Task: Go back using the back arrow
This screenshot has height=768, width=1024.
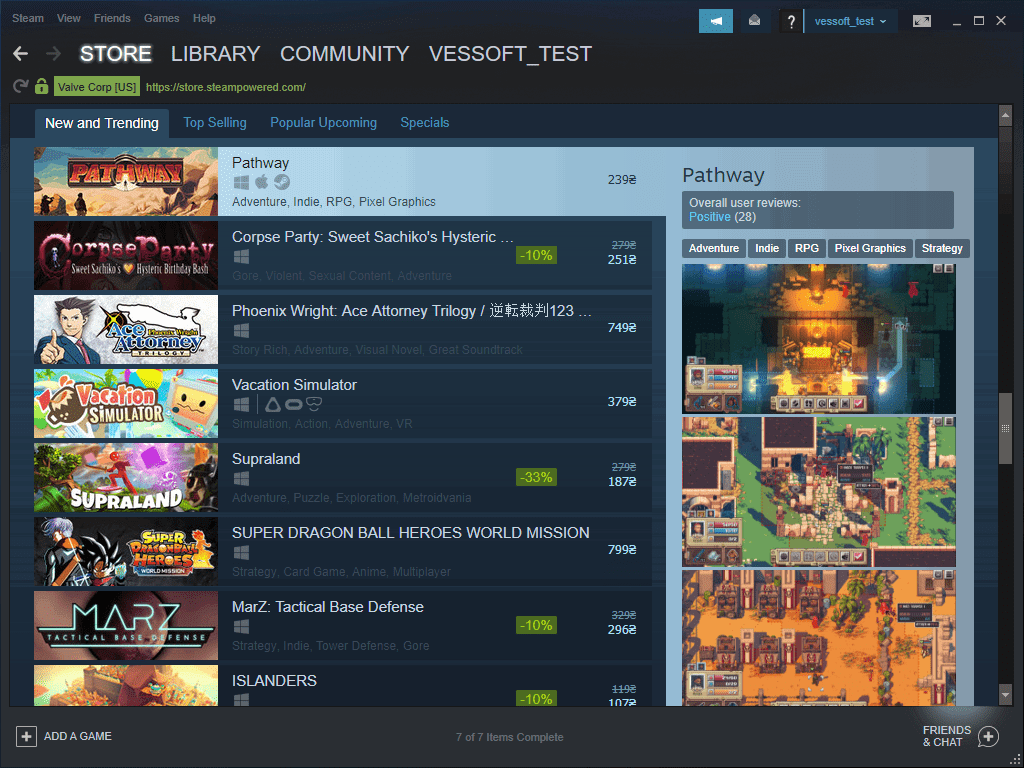Action: pyautogui.click(x=20, y=54)
